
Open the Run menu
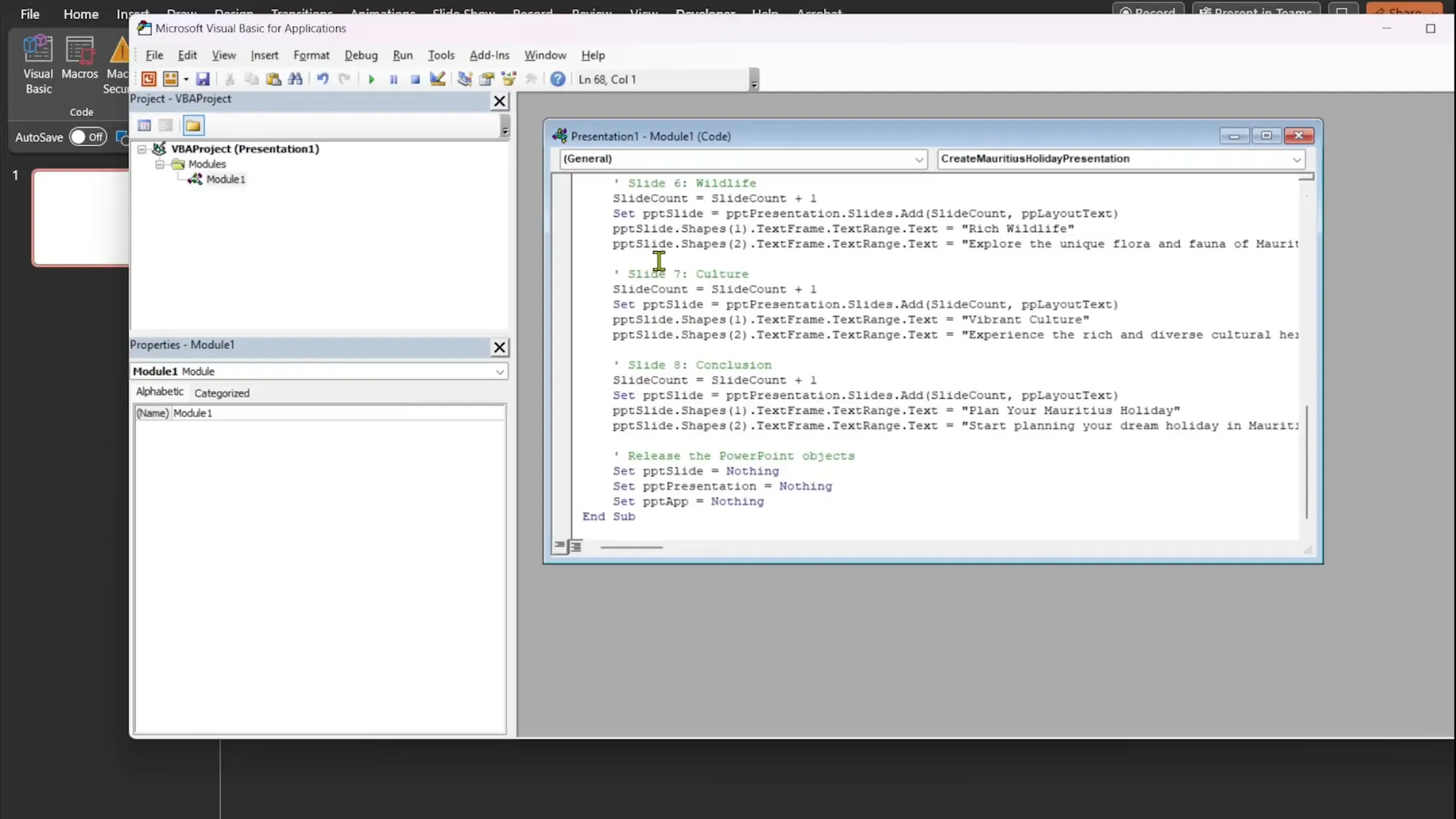[x=403, y=55]
